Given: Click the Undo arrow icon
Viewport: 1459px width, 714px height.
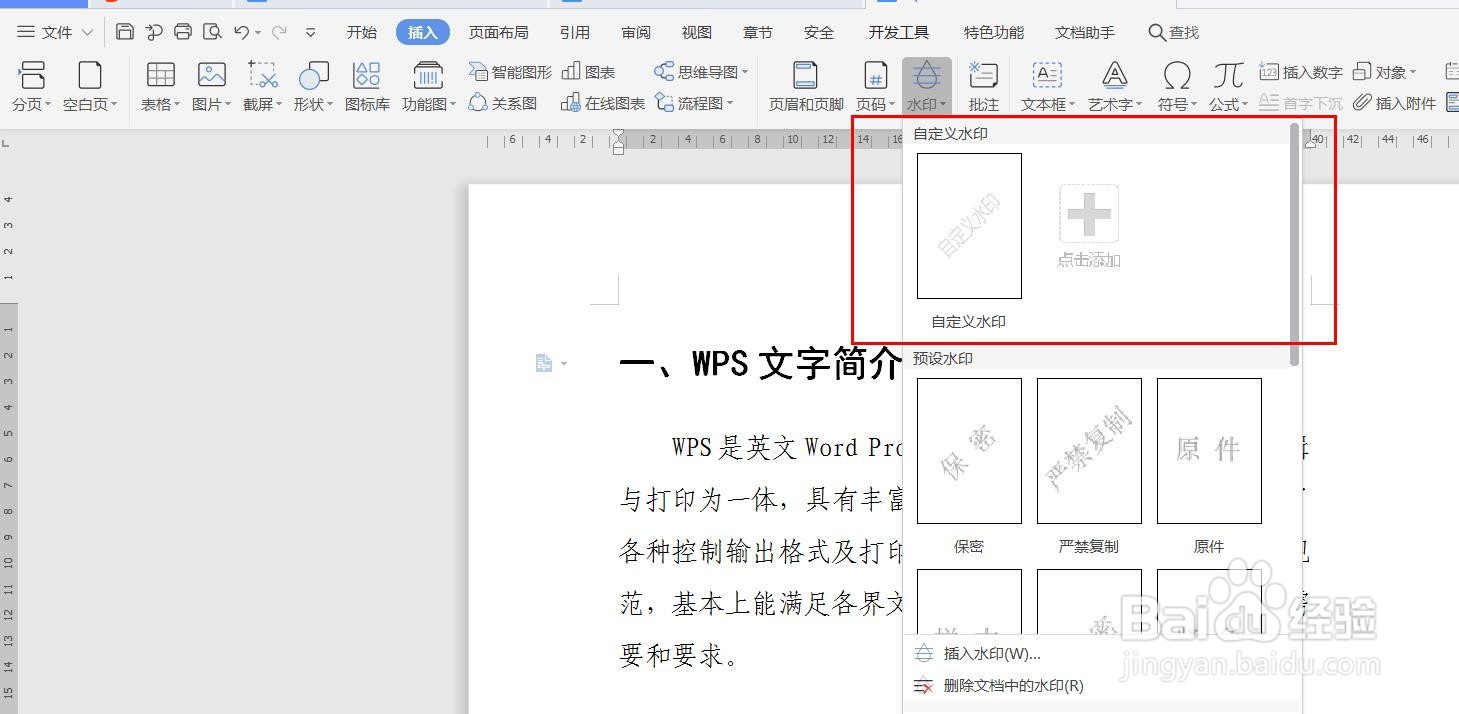Looking at the screenshot, I should [241, 32].
